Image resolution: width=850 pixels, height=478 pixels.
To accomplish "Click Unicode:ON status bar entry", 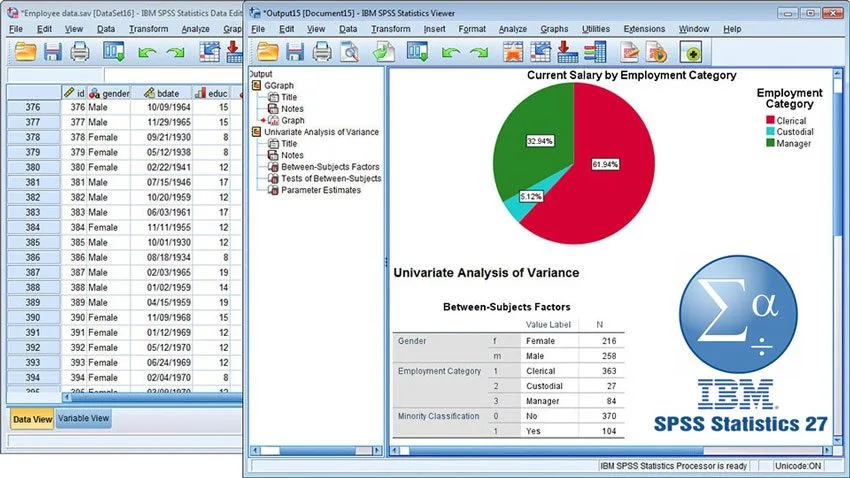I will point(798,466).
